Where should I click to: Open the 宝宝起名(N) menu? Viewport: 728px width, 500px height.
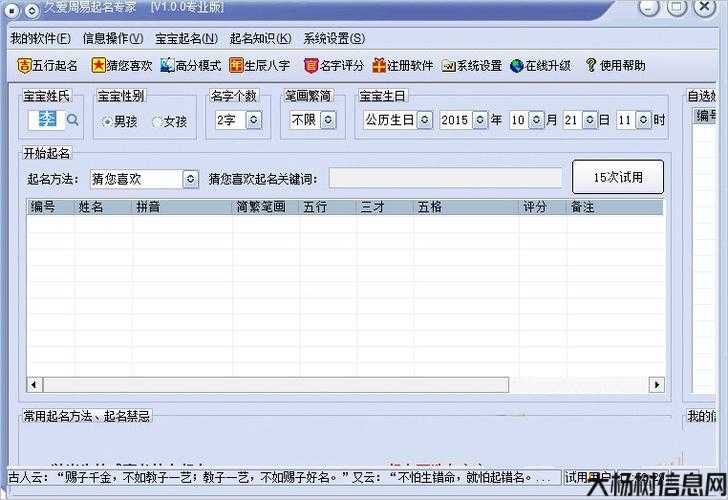[186, 39]
